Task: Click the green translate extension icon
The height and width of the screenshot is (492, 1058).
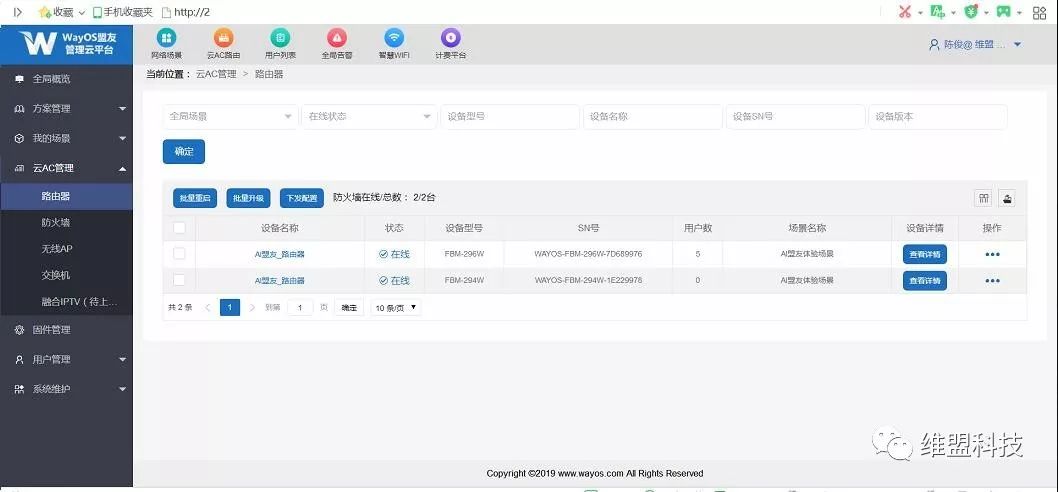Action: pyautogui.click(x=937, y=11)
